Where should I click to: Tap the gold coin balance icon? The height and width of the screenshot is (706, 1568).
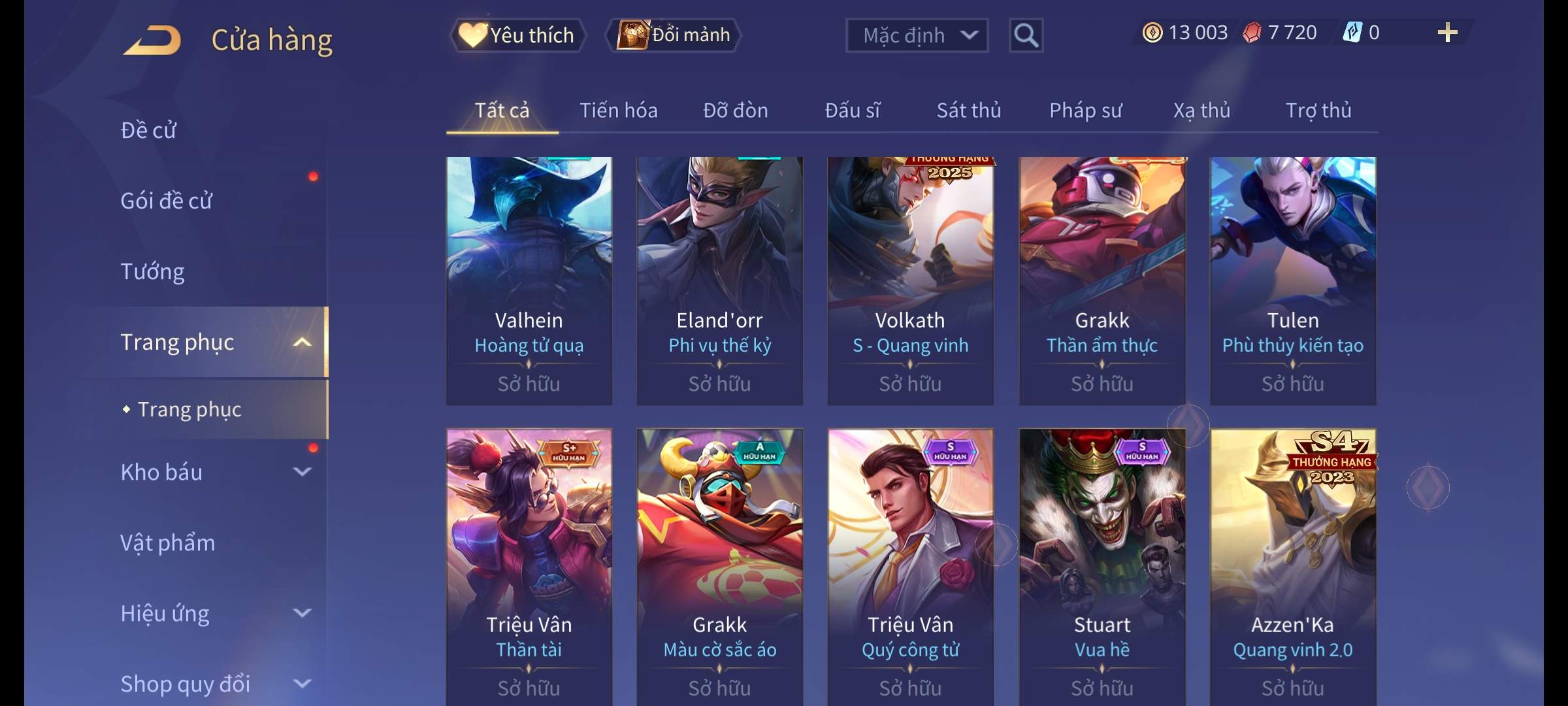(1152, 33)
